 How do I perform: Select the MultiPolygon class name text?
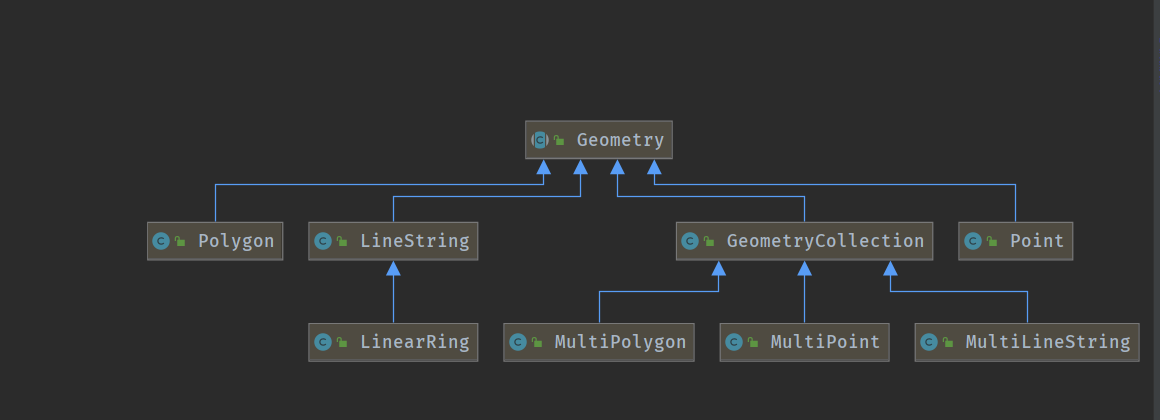pyautogui.click(x=620, y=342)
